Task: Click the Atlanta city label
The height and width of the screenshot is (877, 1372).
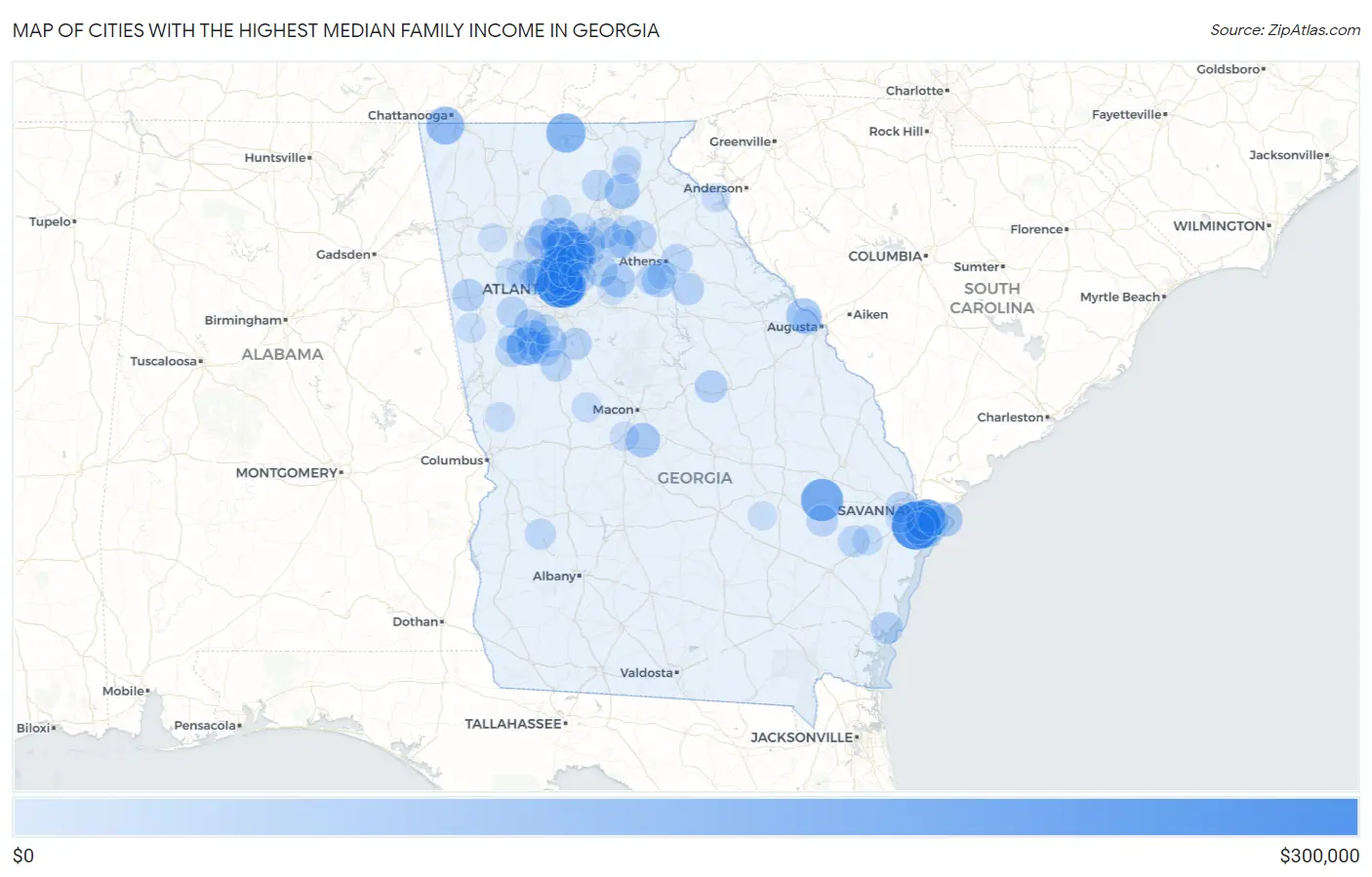Action: (508, 289)
